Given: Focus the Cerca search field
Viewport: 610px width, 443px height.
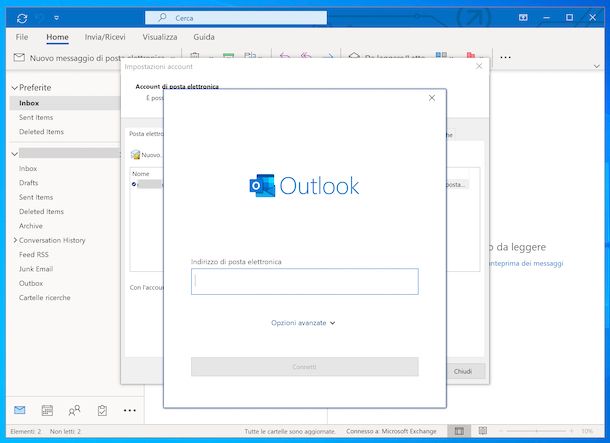Looking at the screenshot, I should (236, 18).
